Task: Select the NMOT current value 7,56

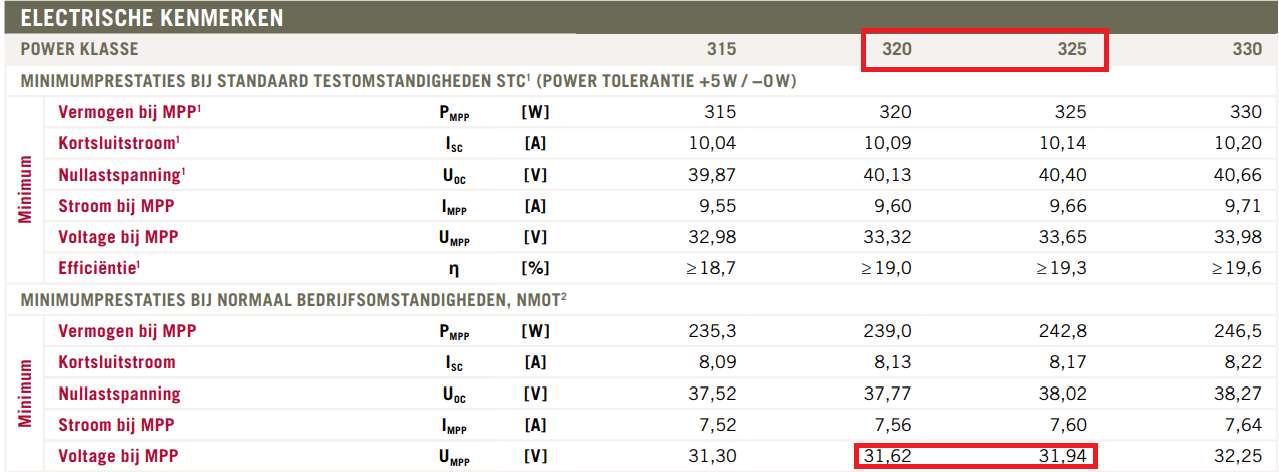Action: click(893, 425)
